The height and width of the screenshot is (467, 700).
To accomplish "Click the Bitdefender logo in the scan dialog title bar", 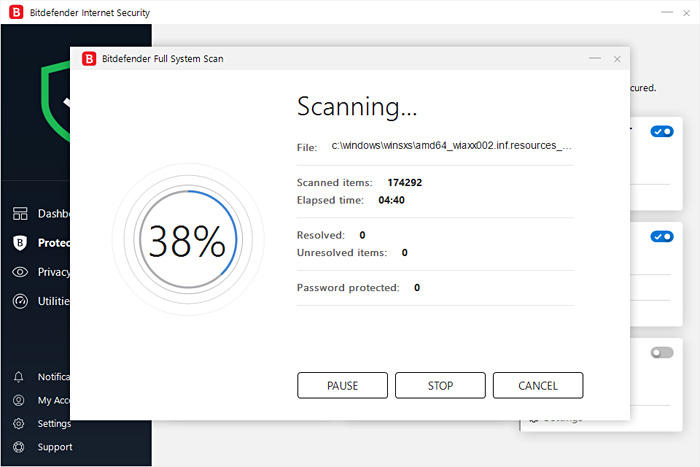I will point(89,59).
